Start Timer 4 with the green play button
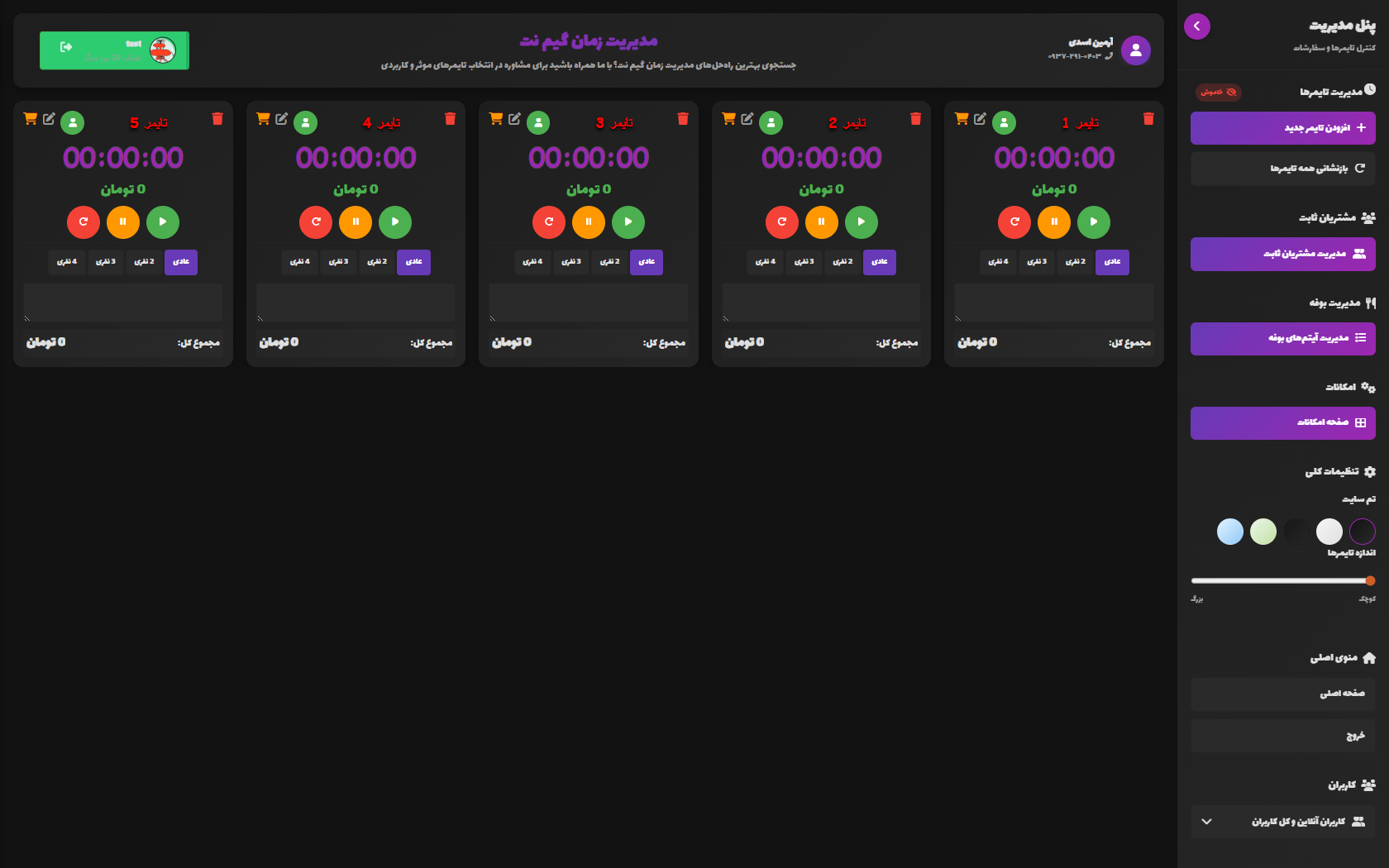 click(x=395, y=222)
